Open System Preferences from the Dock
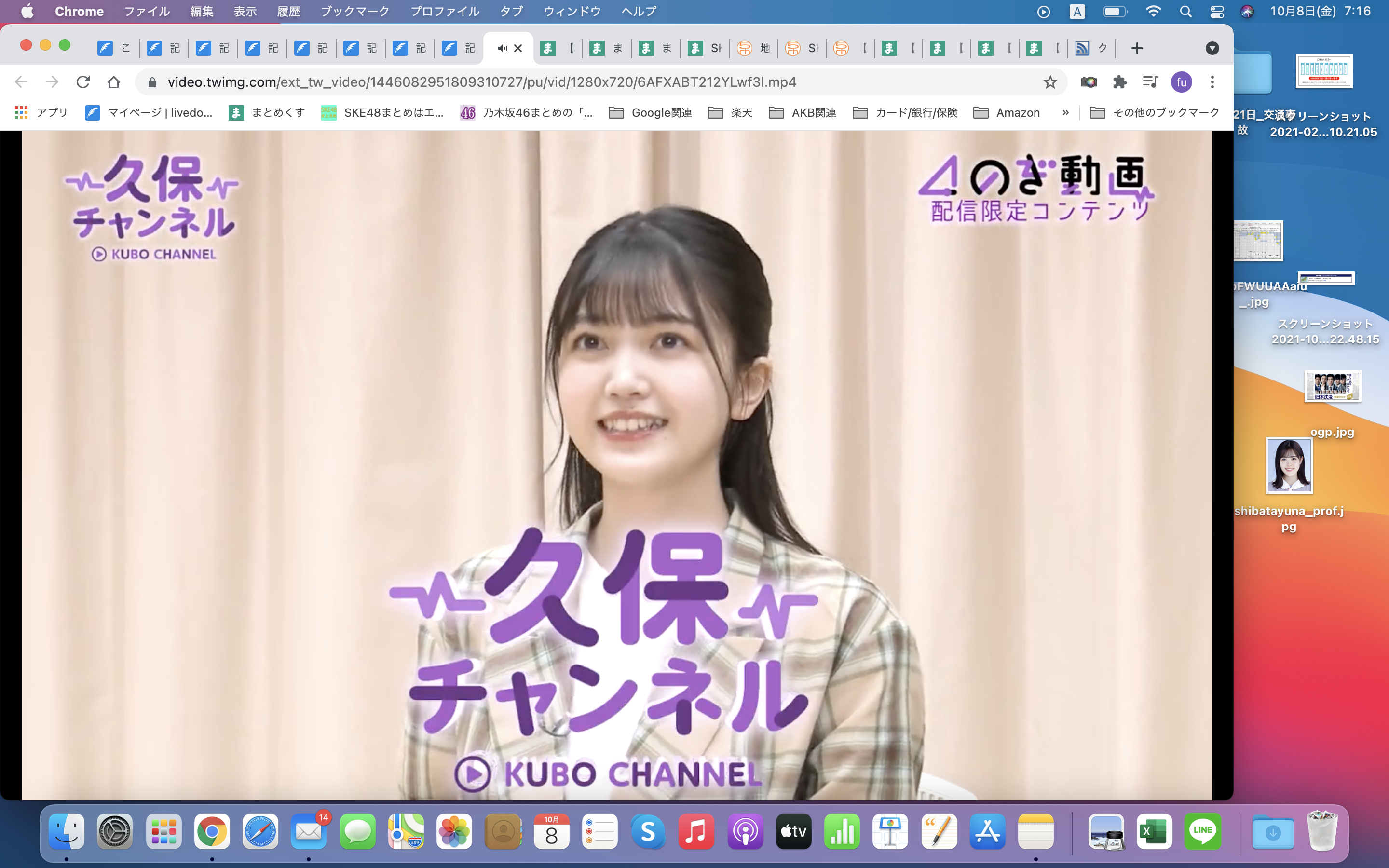The width and height of the screenshot is (1389, 868). point(115,831)
